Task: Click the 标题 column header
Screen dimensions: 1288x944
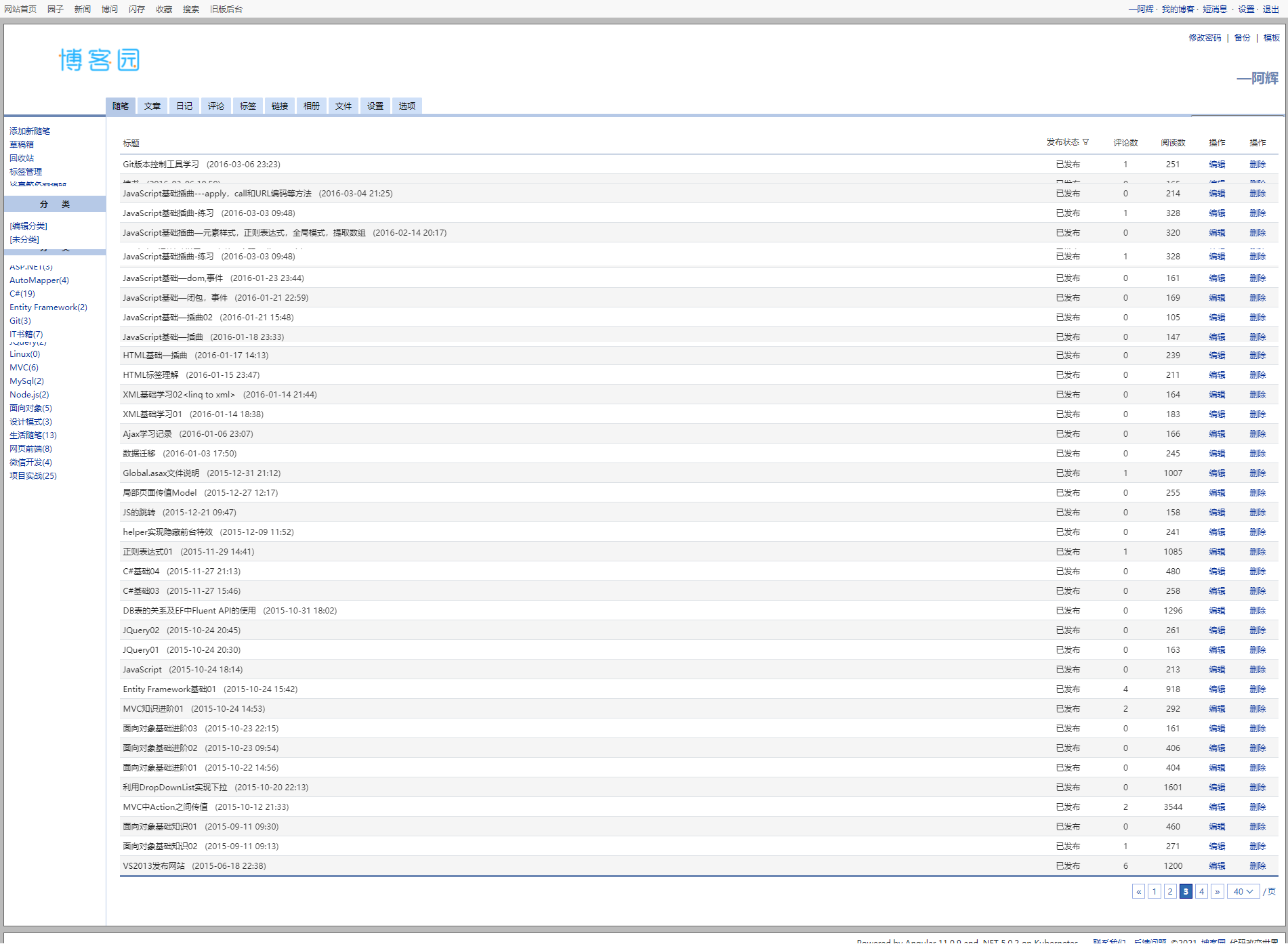Action: [x=131, y=143]
